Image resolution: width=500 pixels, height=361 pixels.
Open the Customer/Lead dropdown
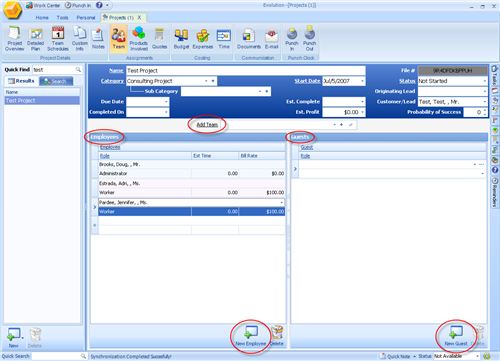(485, 102)
